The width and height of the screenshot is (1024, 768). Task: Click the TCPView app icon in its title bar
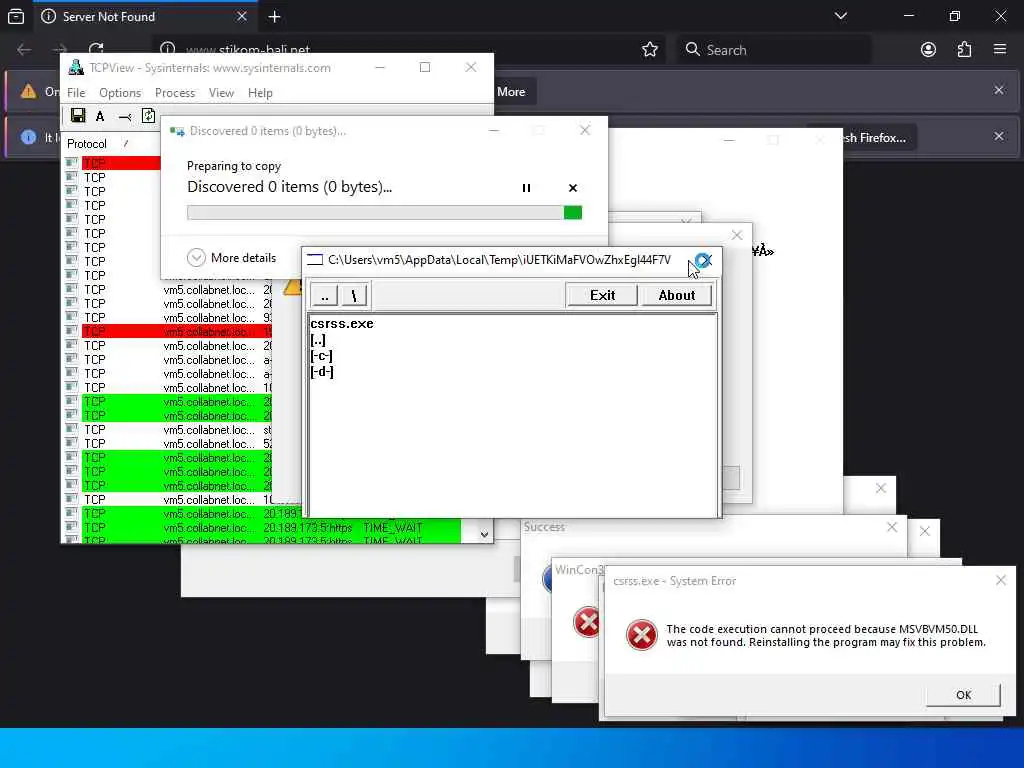coord(76,67)
